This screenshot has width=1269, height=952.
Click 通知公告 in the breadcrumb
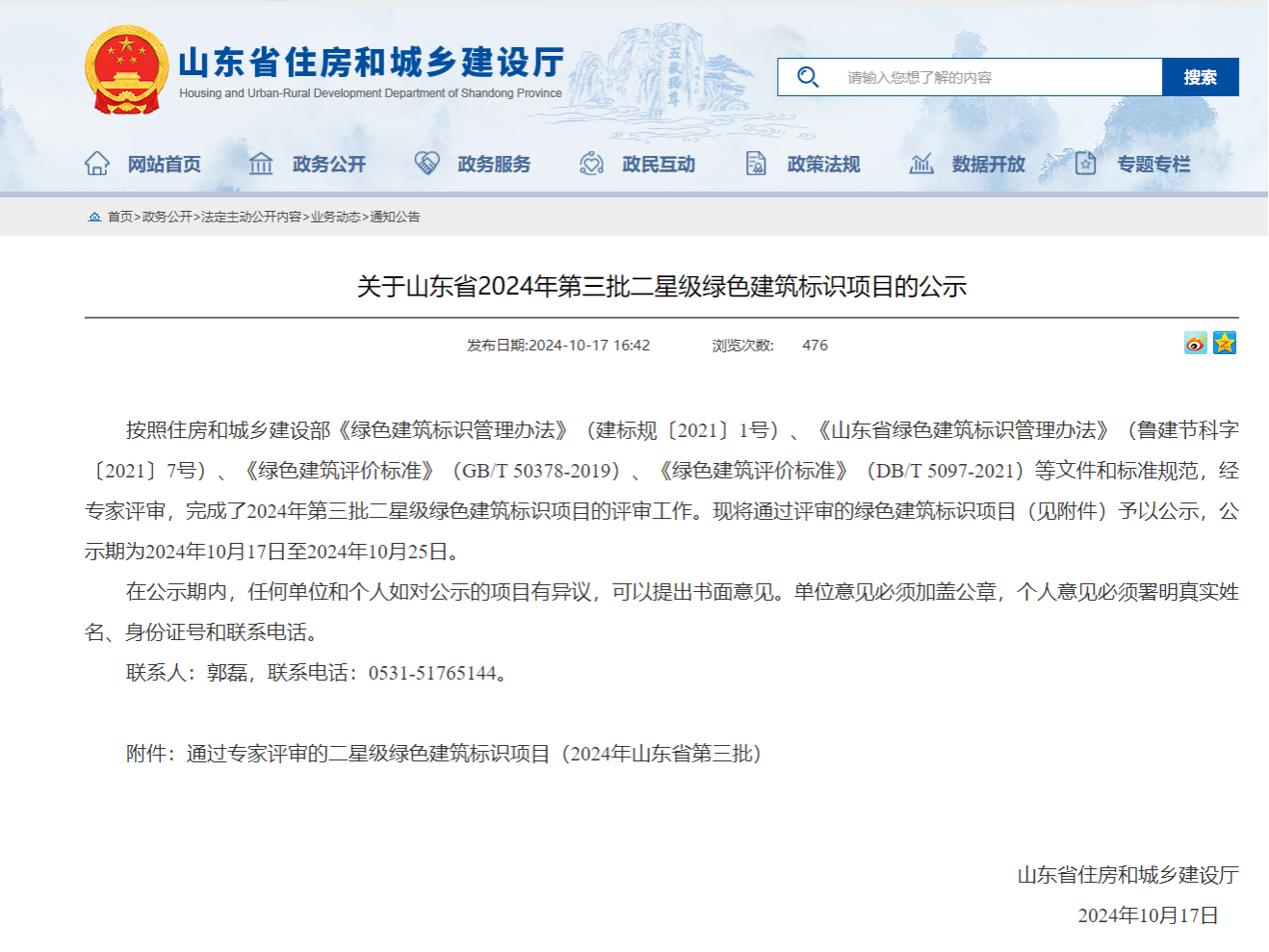[x=395, y=218]
